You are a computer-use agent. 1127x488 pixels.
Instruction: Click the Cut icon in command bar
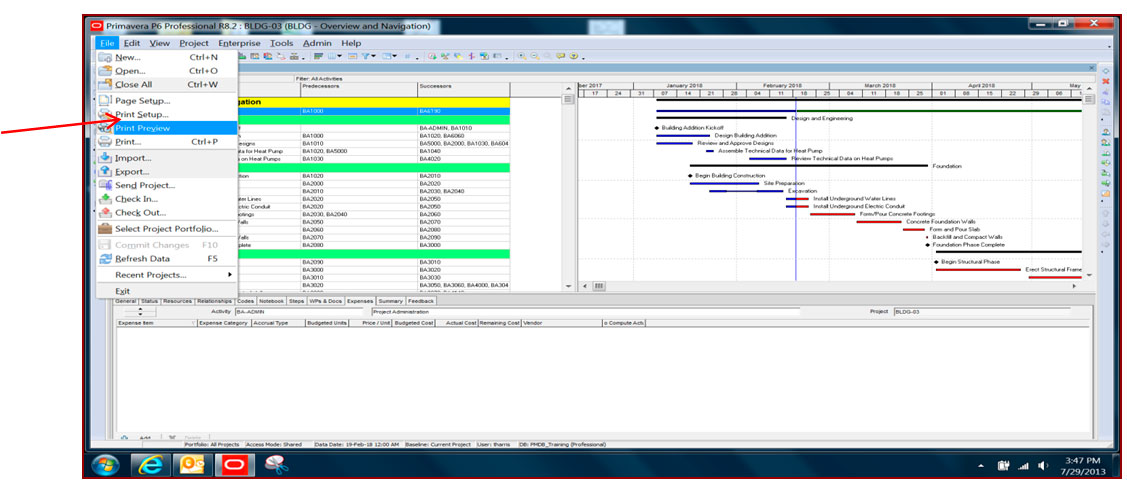[x=1105, y=91]
